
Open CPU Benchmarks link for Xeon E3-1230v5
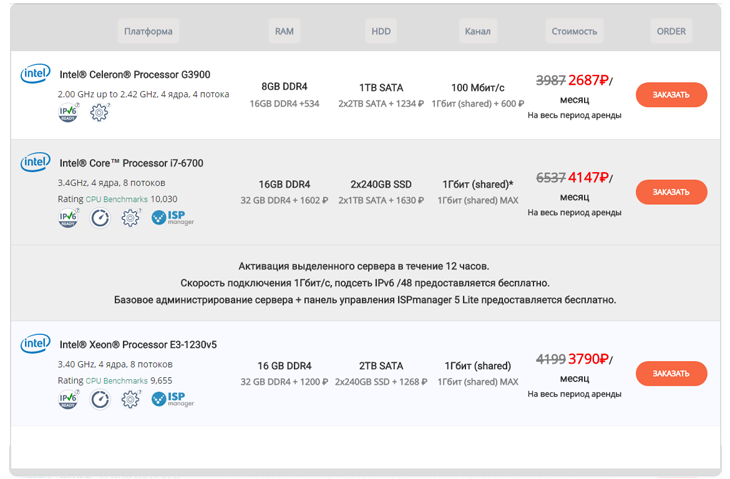(116, 381)
